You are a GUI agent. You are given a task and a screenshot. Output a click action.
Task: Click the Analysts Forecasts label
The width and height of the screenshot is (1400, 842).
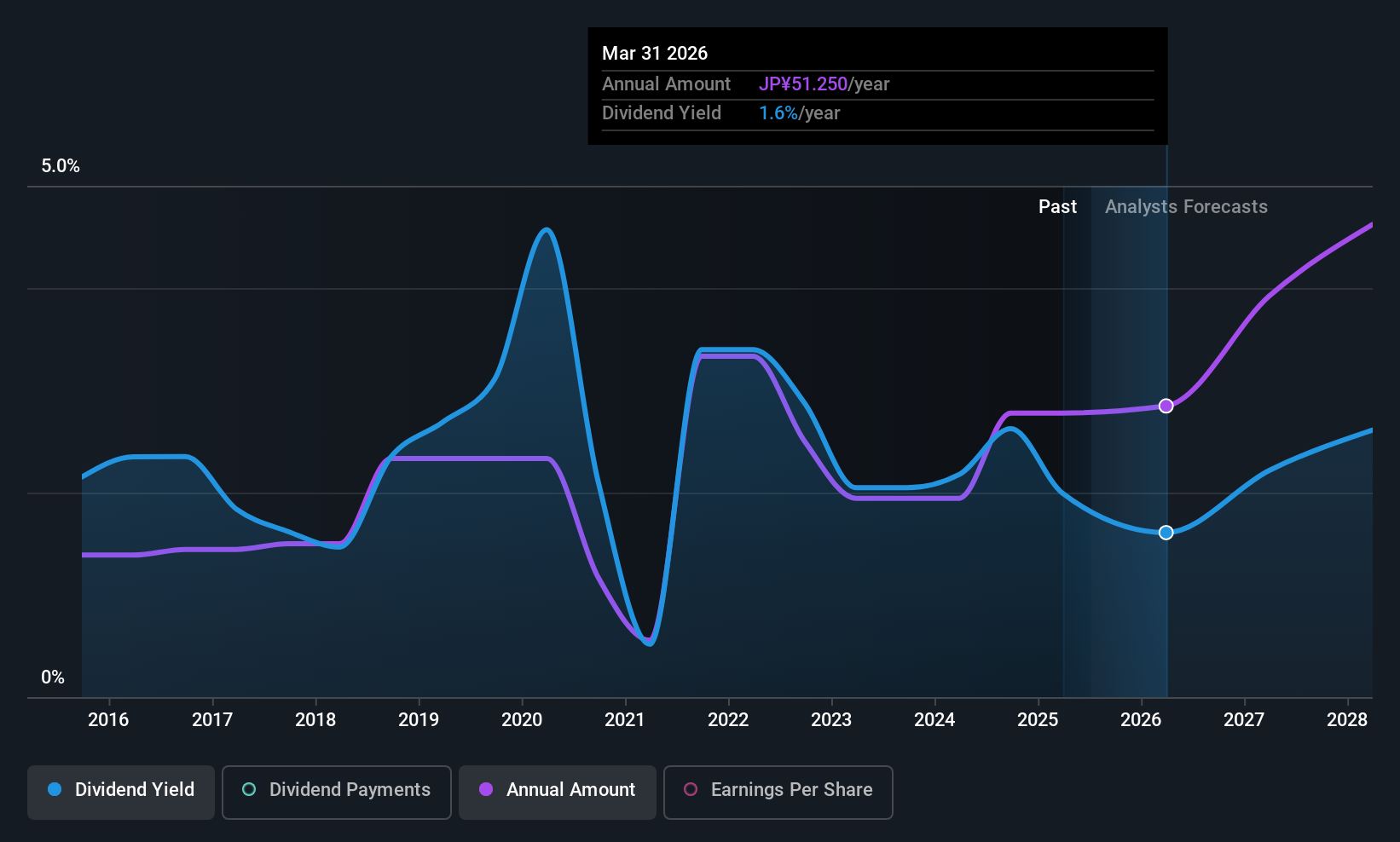pos(1186,207)
